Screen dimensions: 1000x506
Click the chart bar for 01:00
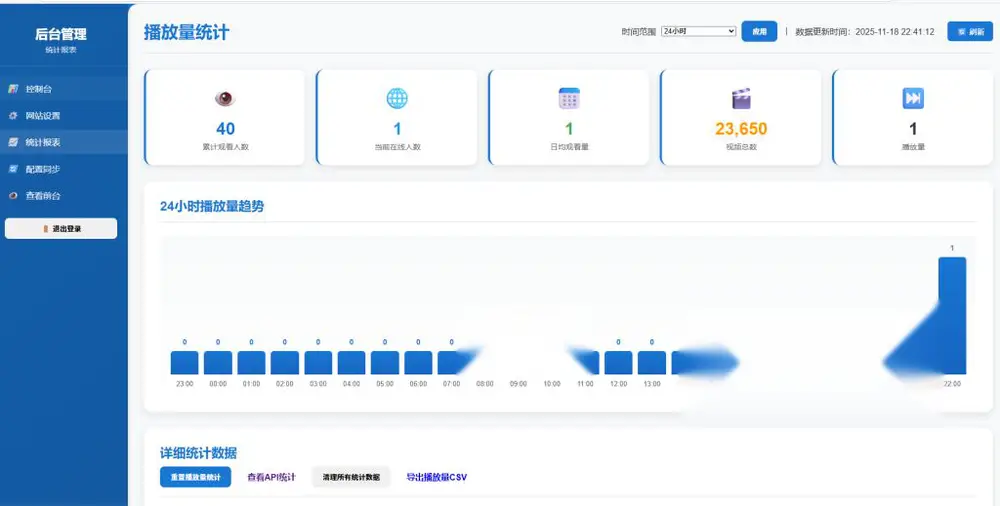click(251, 362)
